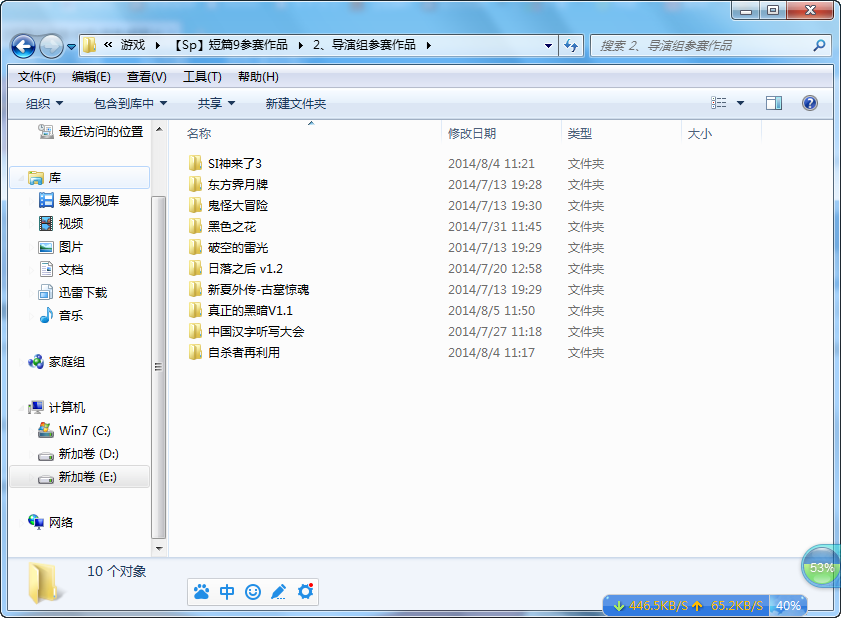Click the 40% network speed indicator
841x618 pixels.
(x=788, y=606)
